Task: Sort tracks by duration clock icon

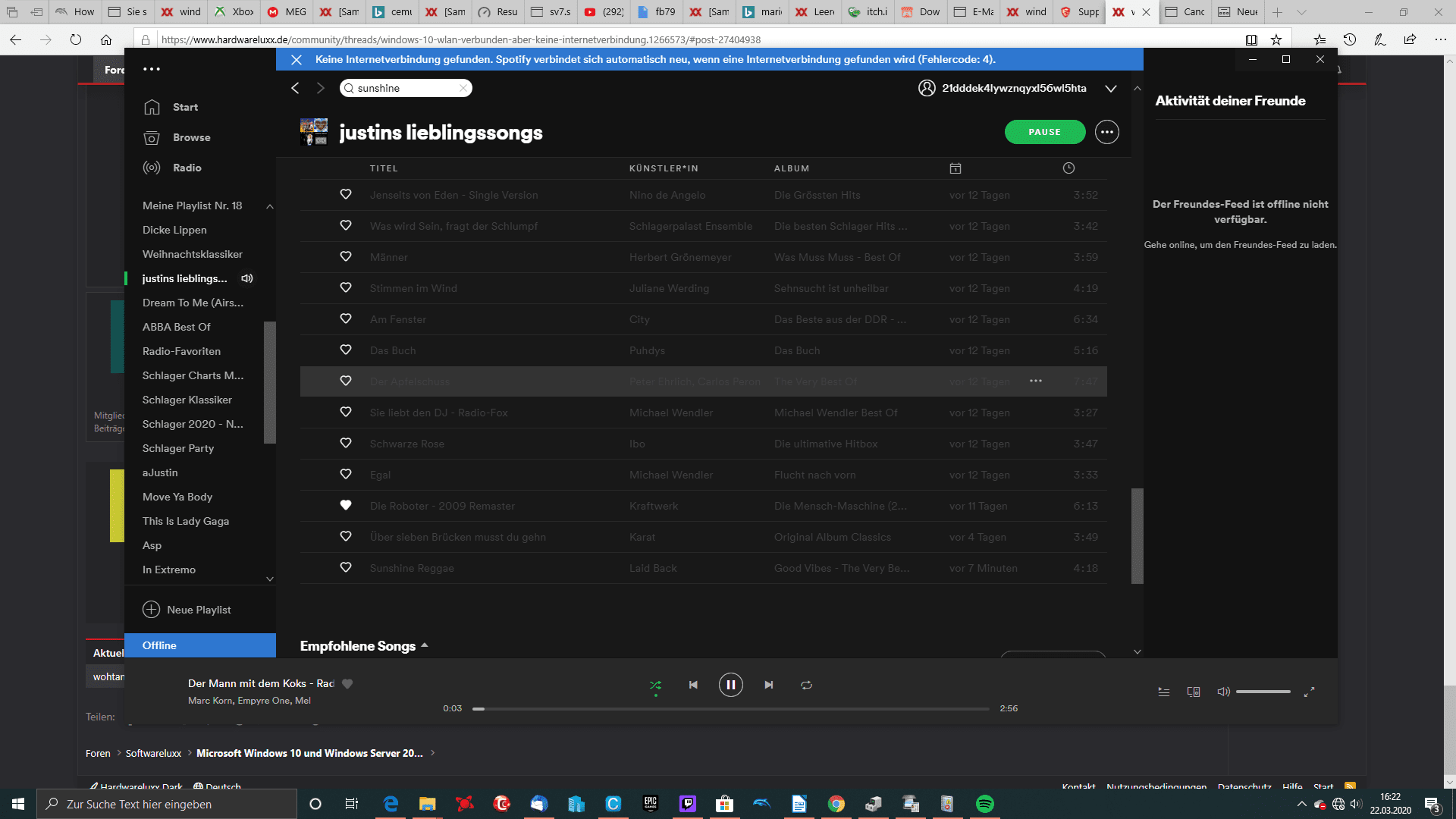Action: [1068, 168]
